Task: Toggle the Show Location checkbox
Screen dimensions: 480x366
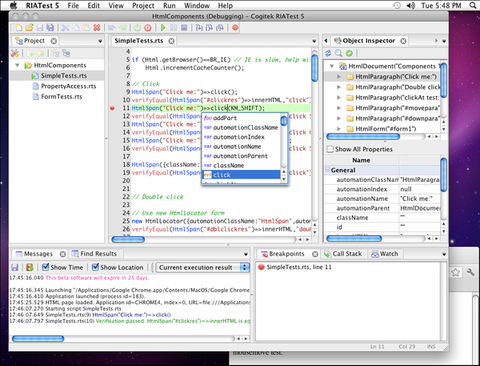Action: tap(95, 267)
